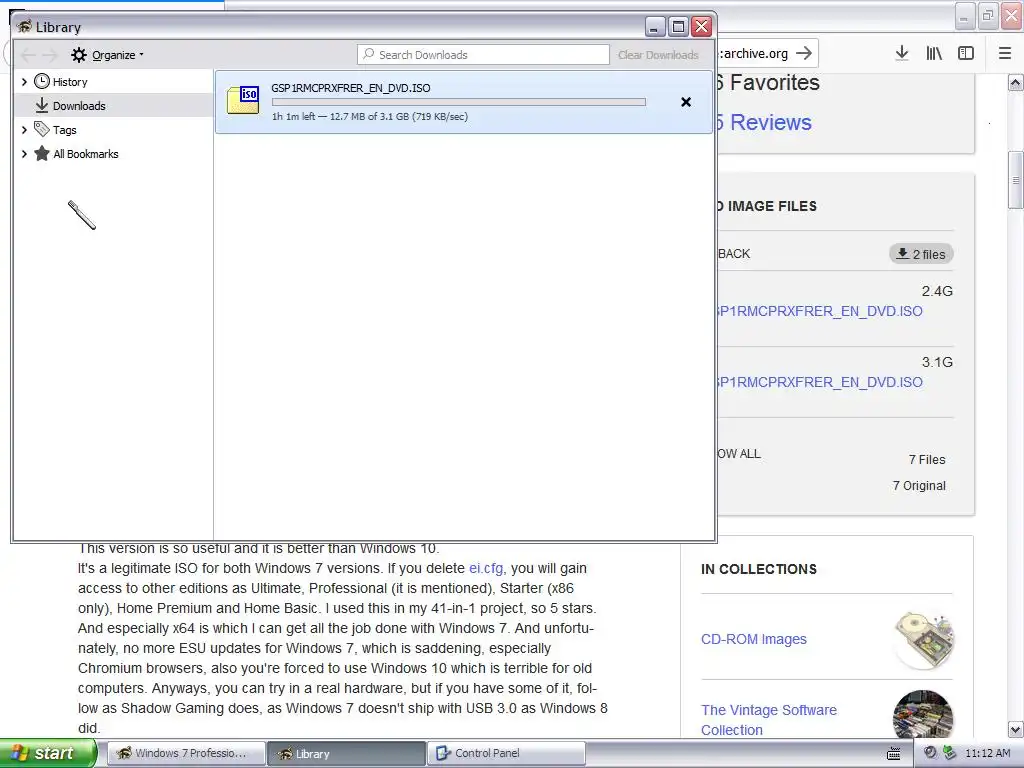
Task: Toggle the Firefox sidebar icon
Action: (x=966, y=53)
